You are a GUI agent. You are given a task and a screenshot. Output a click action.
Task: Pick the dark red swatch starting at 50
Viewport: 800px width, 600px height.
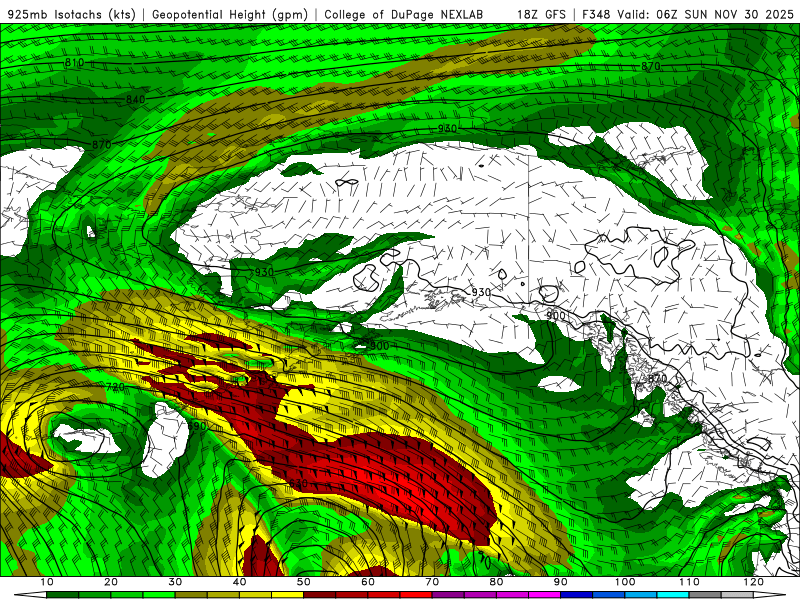coord(320,595)
